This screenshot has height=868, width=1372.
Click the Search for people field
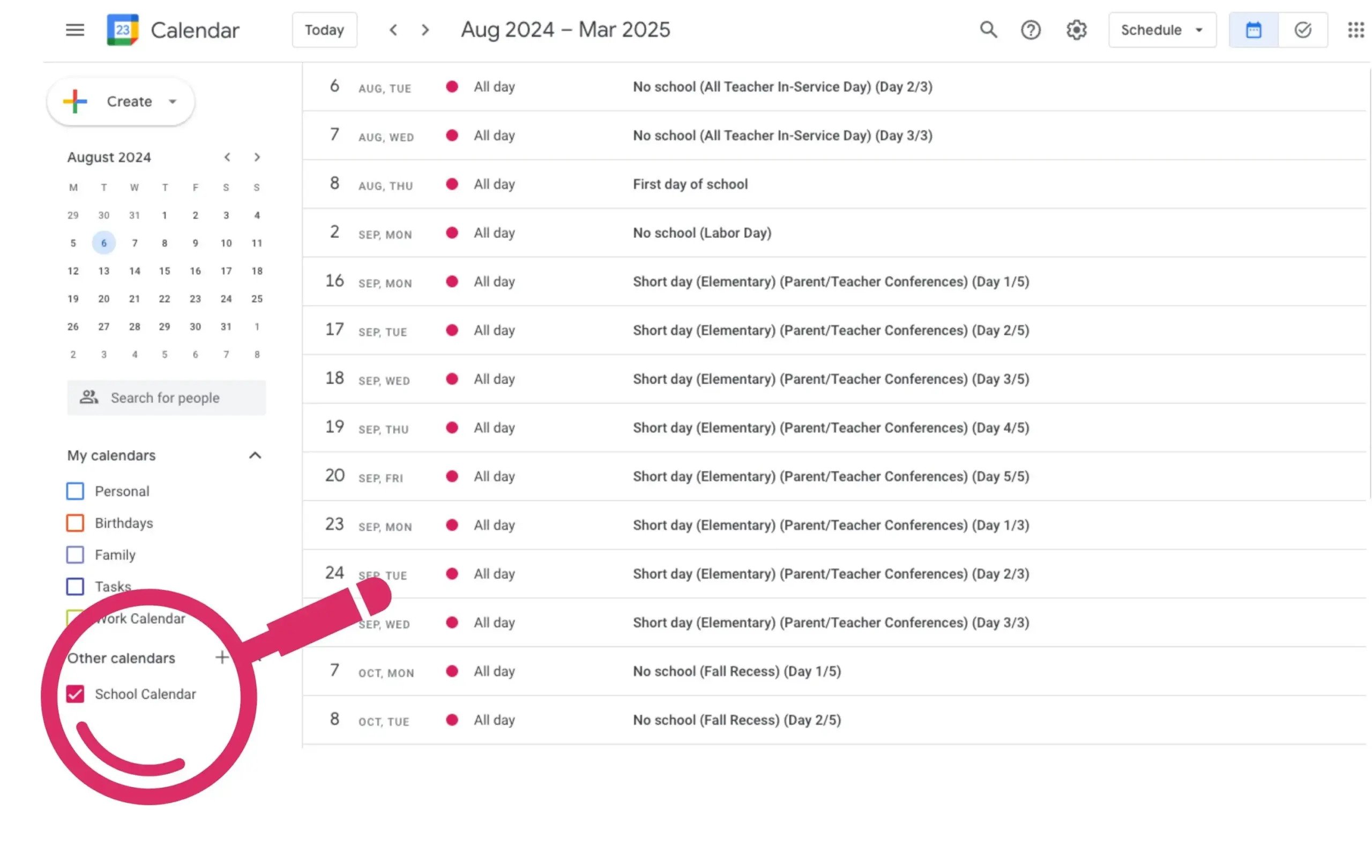pyautogui.click(x=166, y=398)
